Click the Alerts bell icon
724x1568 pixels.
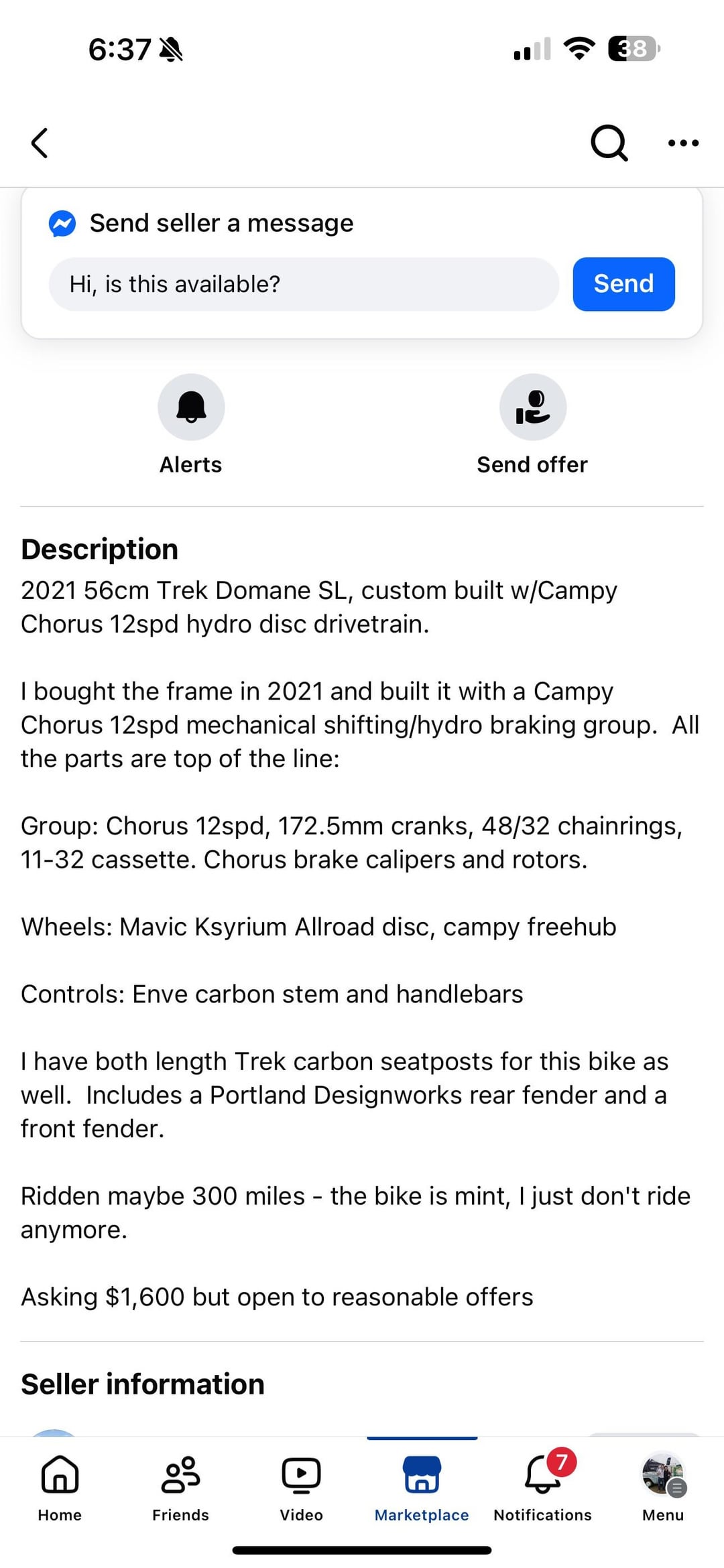coord(191,407)
